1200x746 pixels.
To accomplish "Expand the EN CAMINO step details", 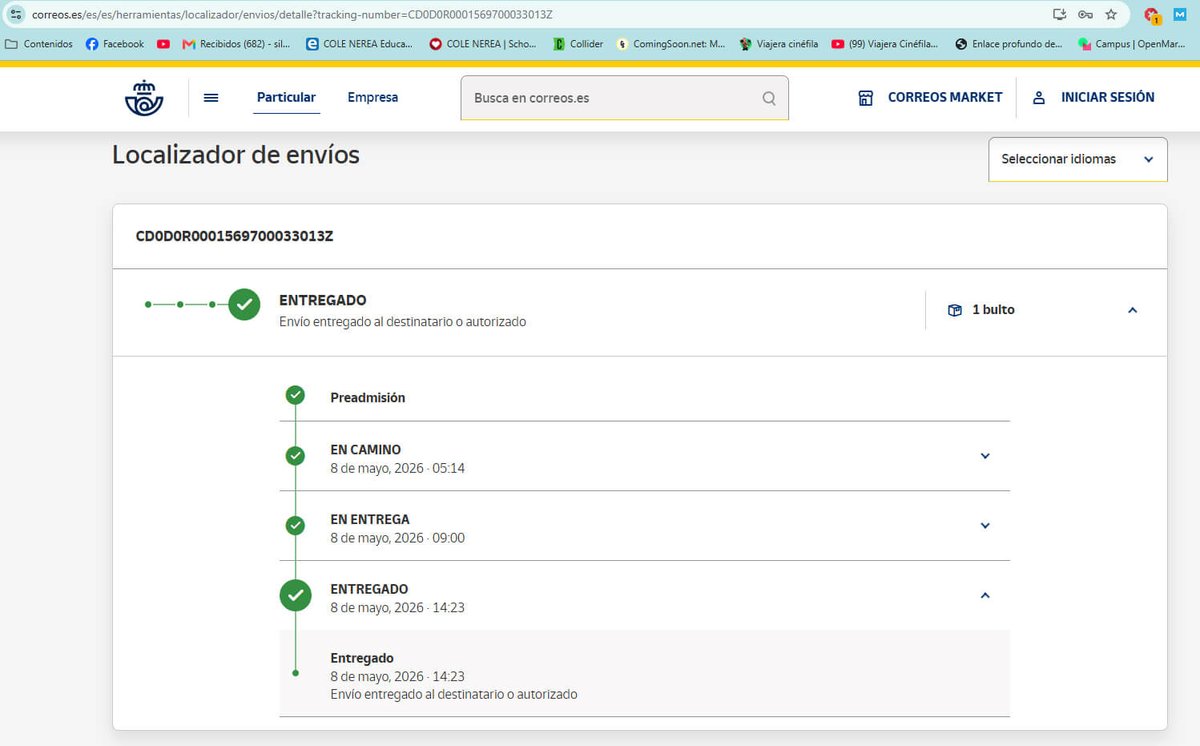I will (985, 456).
